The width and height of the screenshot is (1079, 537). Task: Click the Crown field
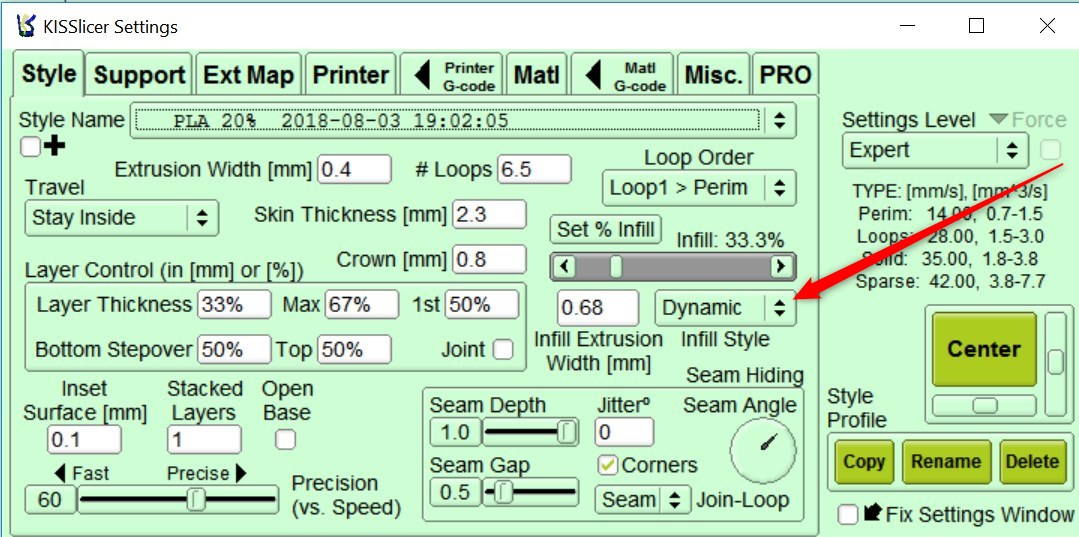point(489,260)
